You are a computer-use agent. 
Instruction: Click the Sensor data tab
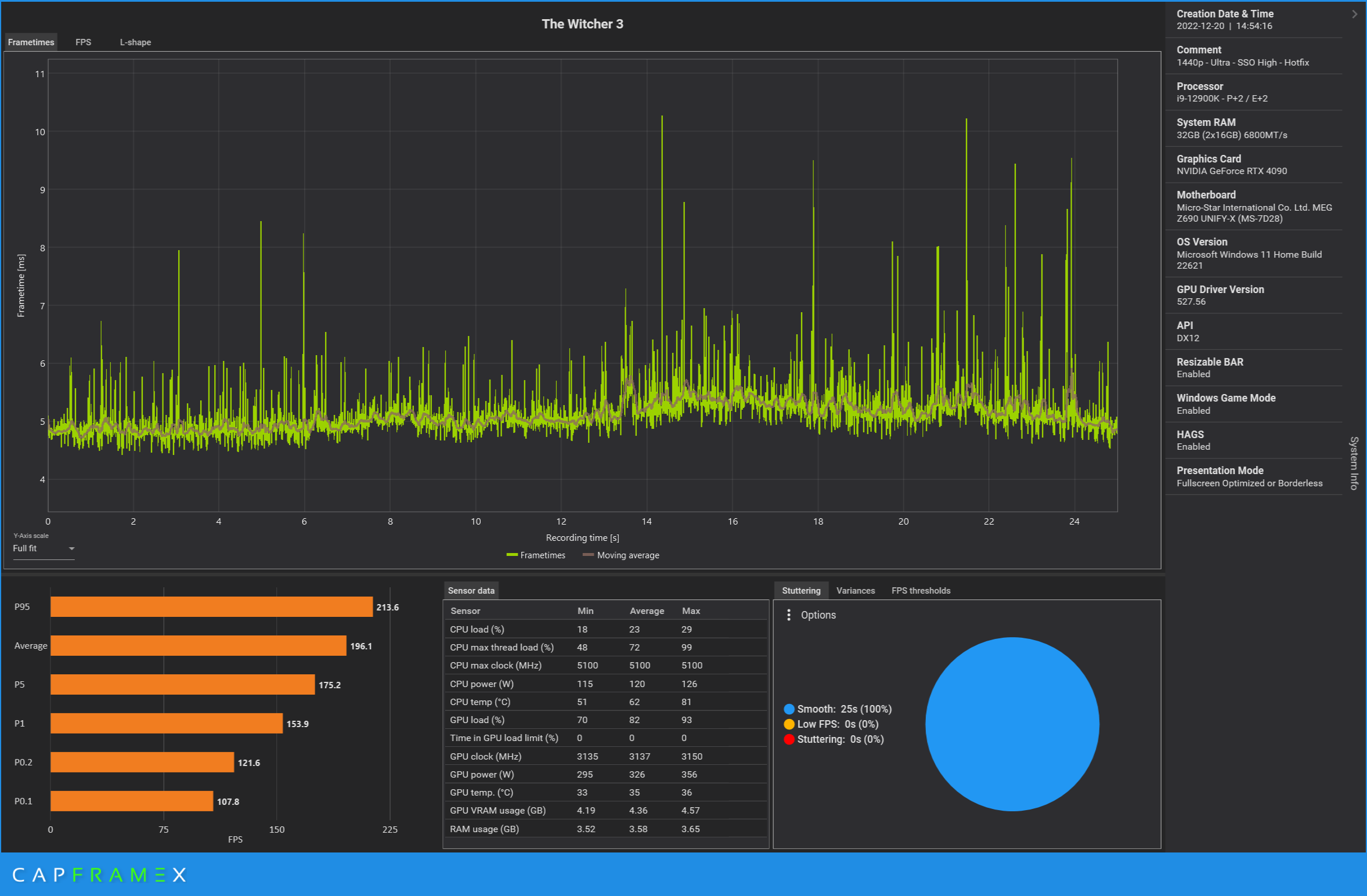471,591
